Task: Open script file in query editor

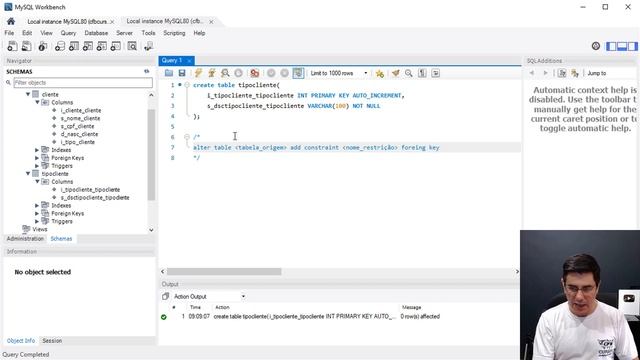Action: point(169,73)
